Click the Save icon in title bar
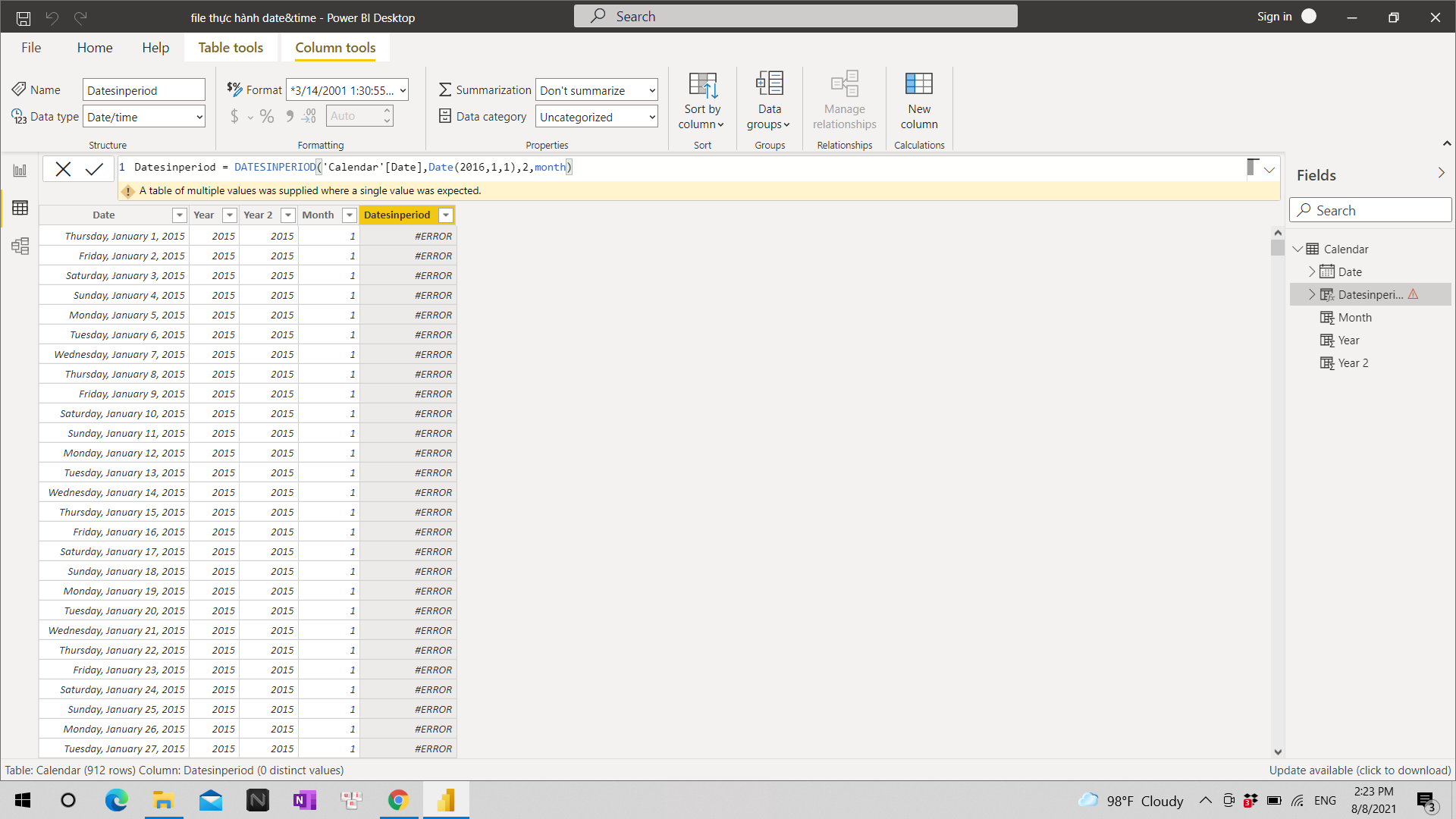1456x819 pixels. [24, 17]
